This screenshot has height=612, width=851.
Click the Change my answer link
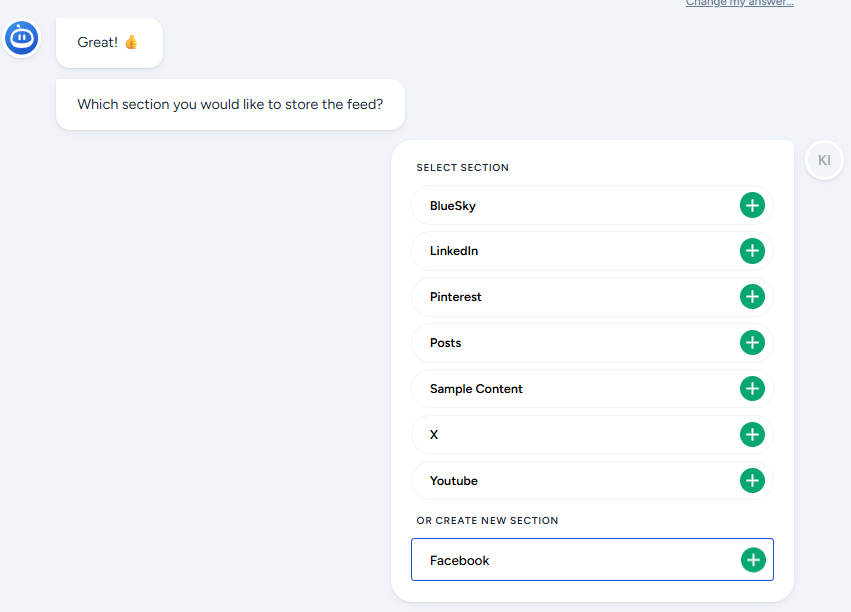739,3
